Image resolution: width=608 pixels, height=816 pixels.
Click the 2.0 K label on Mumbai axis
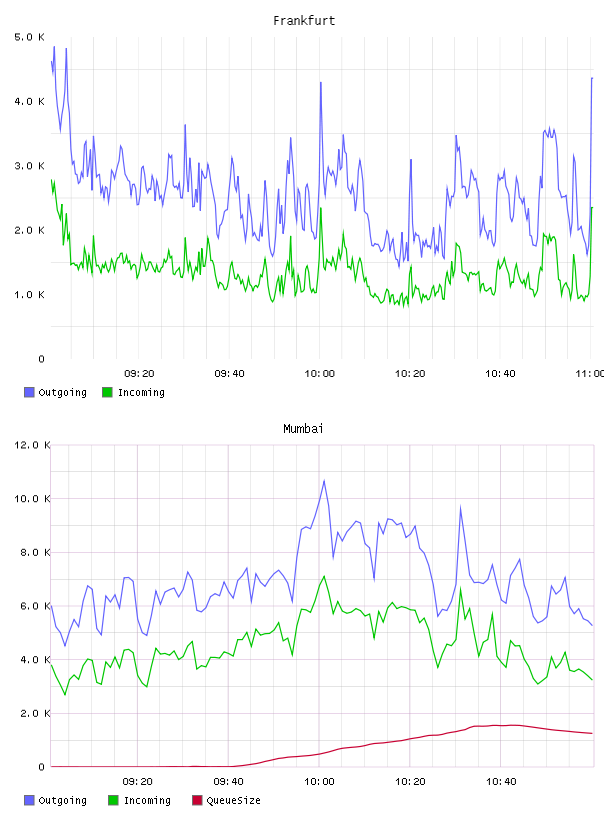tap(35, 713)
